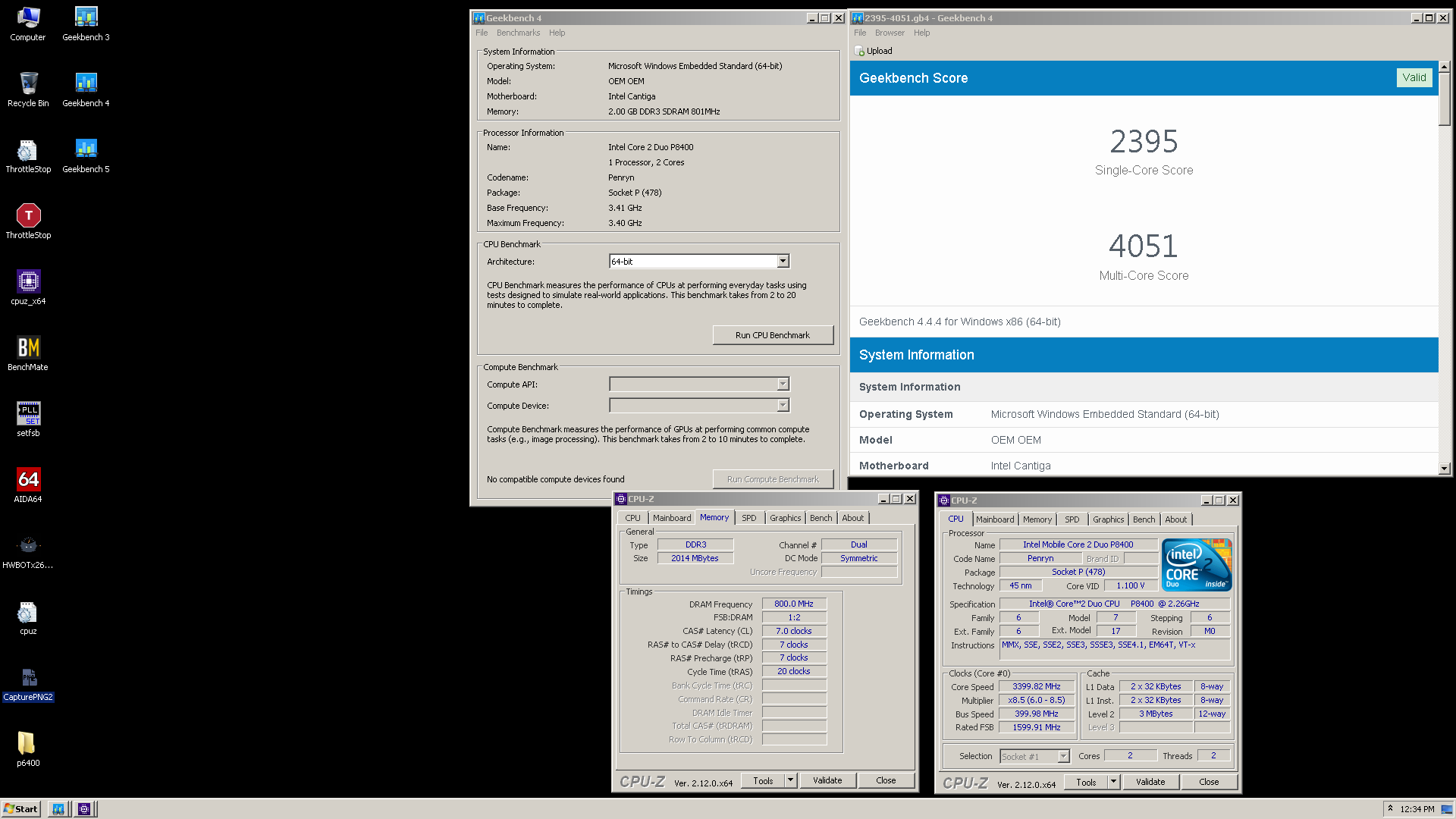The height and width of the screenshot is (819, 1456).
Task: Click the CPU-Z taskbar button
Action: (x=84, y=809)
